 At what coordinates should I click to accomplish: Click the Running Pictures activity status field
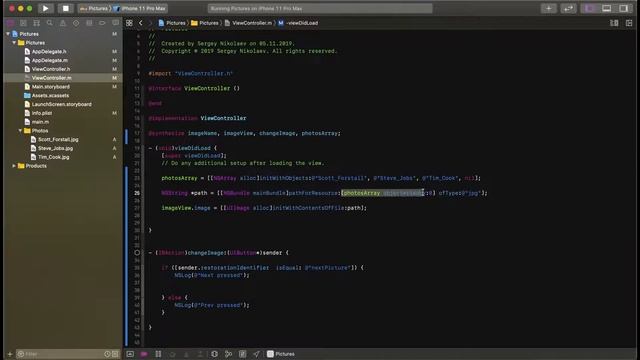[320, 9]
